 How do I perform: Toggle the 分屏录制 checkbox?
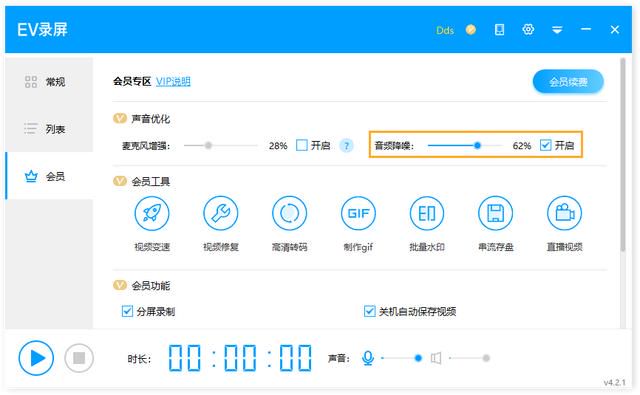coord(127,311)
